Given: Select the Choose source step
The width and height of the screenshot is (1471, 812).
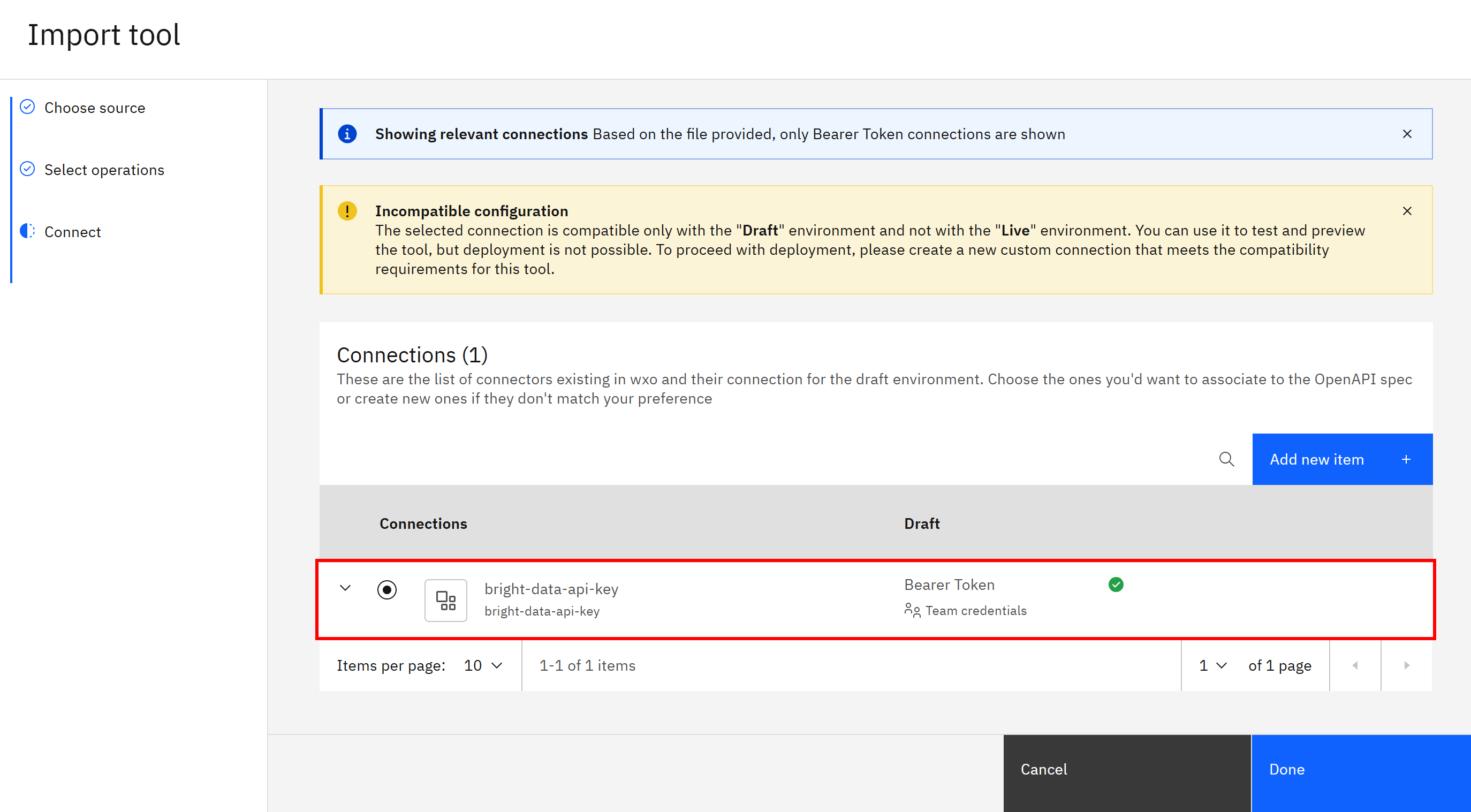Looking at the screenshot, I should (95, 108).
